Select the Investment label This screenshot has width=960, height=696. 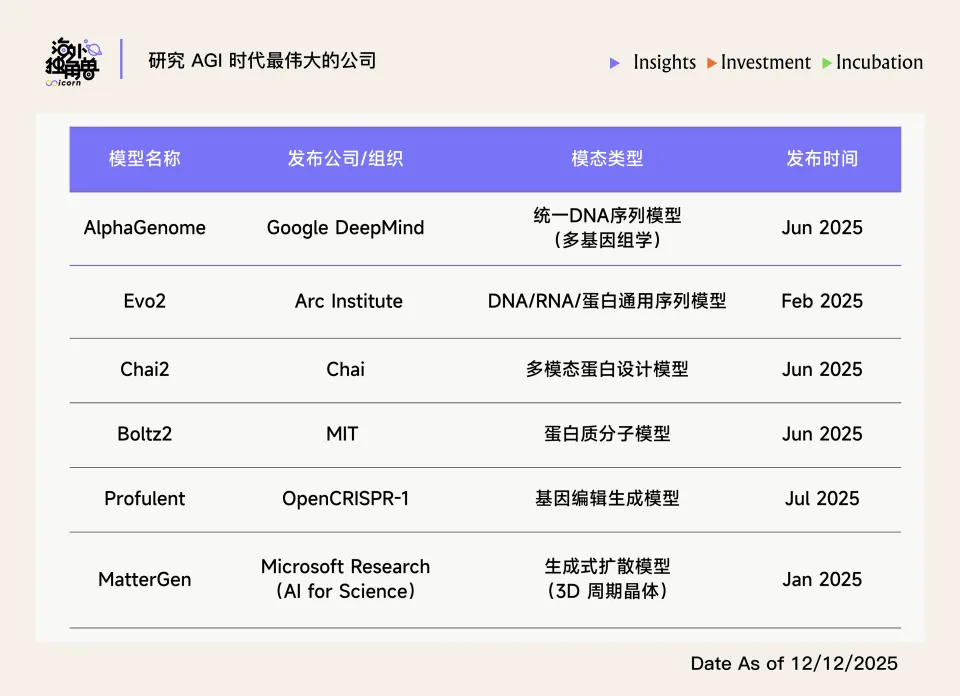coord(766,62)
